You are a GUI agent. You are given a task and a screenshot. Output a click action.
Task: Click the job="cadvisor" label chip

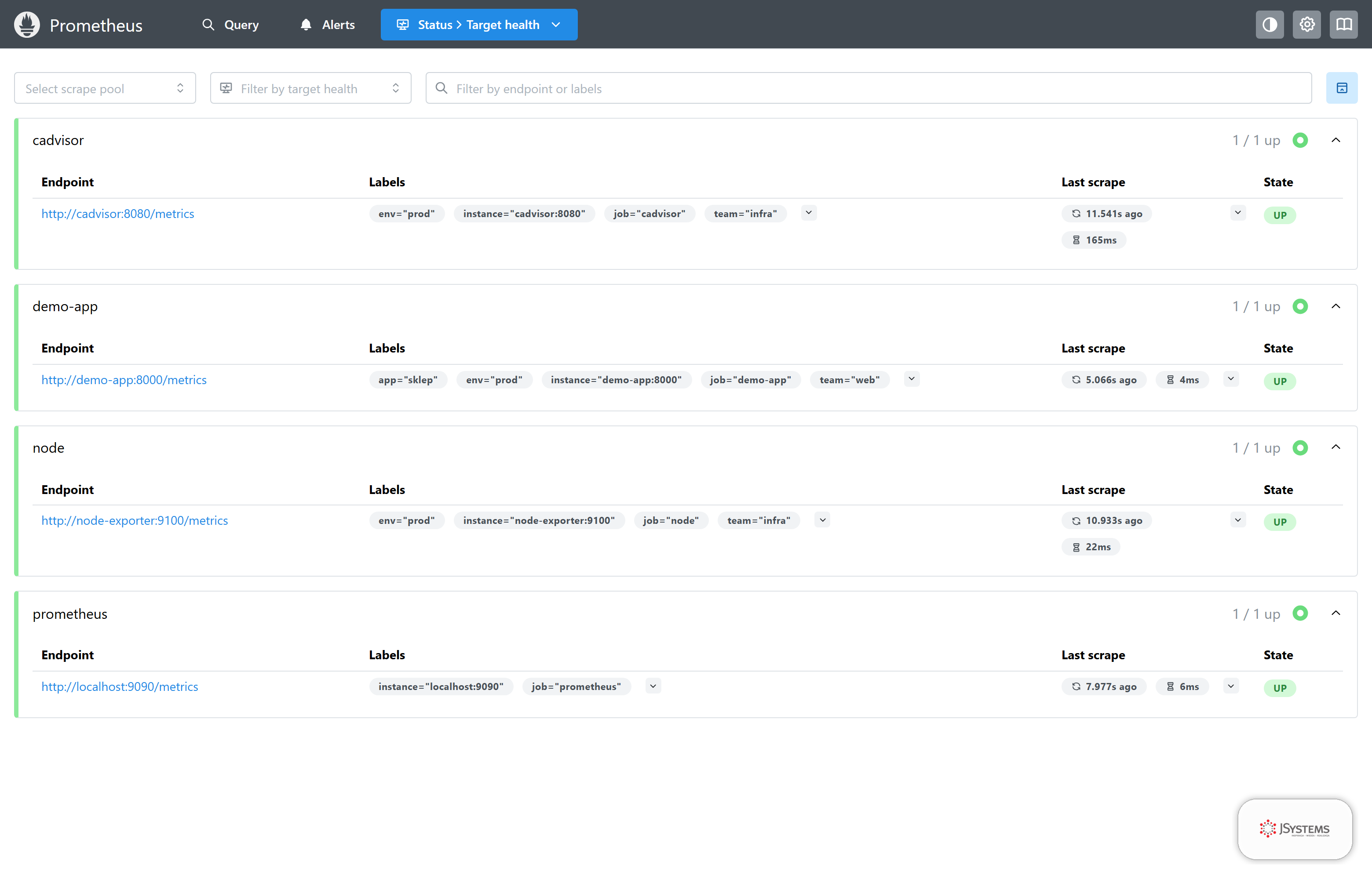coord(649,214)
